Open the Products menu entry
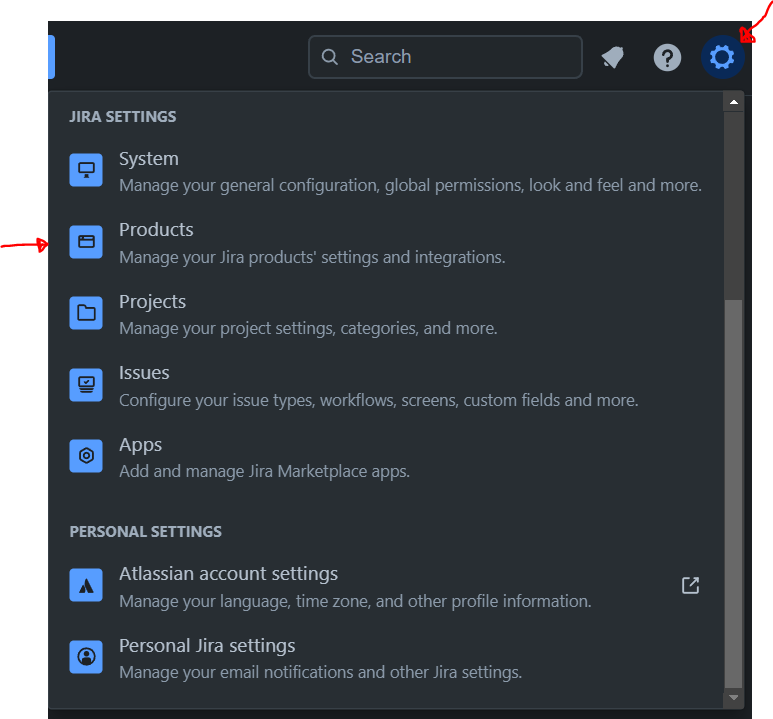The width and height of the screenshot is (773, 719). coord(387,243)
